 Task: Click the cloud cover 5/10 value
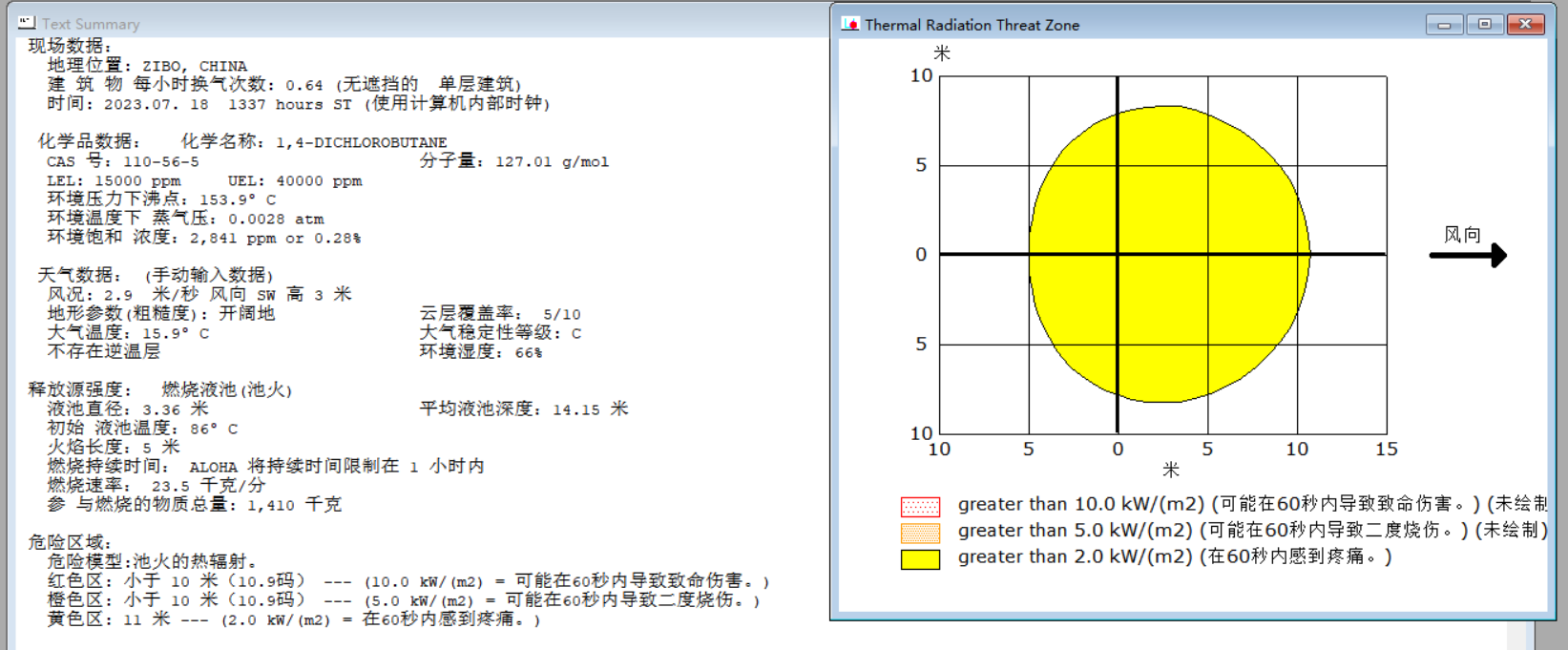pyautogui.click(x=500, y=314)
